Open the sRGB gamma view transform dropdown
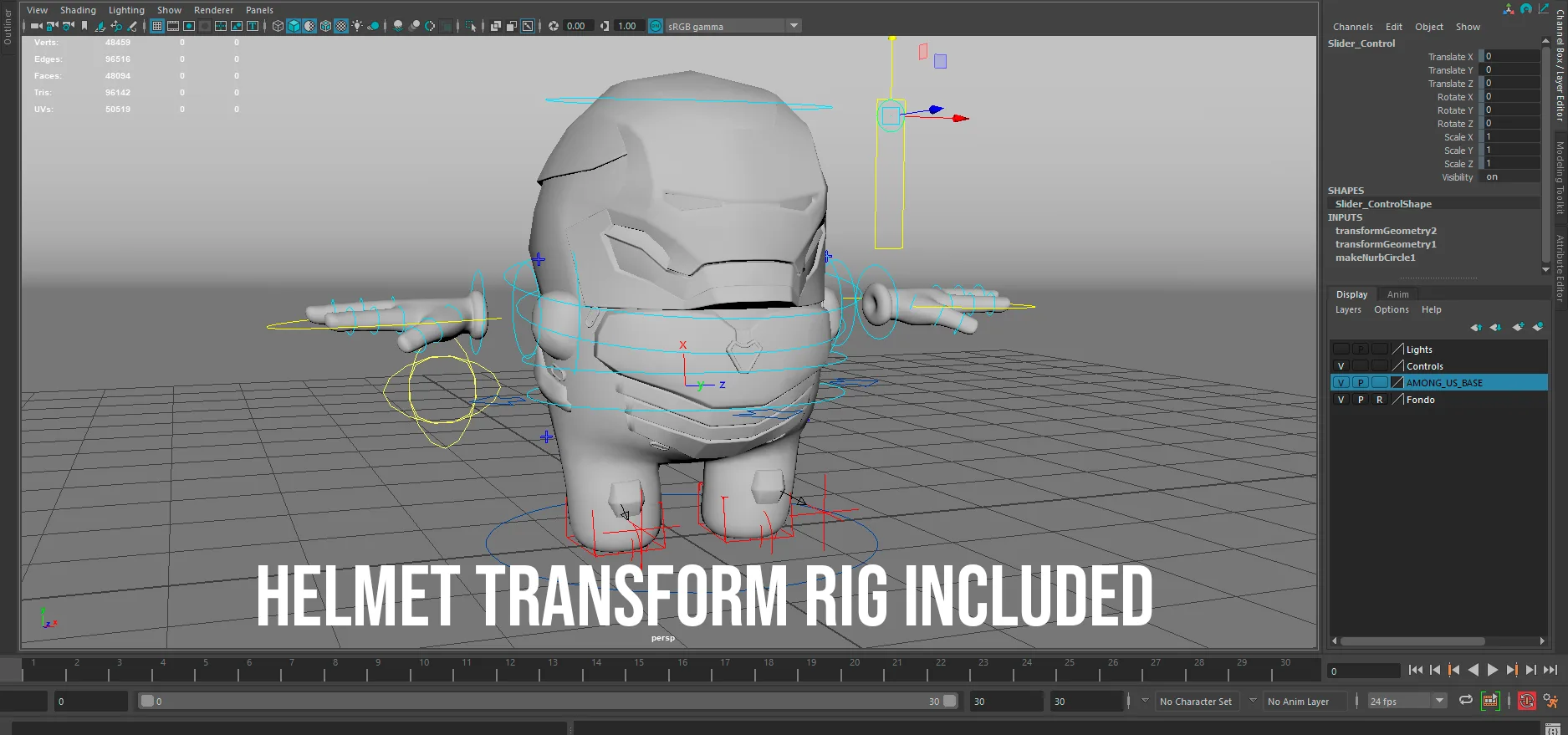 [794, 26]
